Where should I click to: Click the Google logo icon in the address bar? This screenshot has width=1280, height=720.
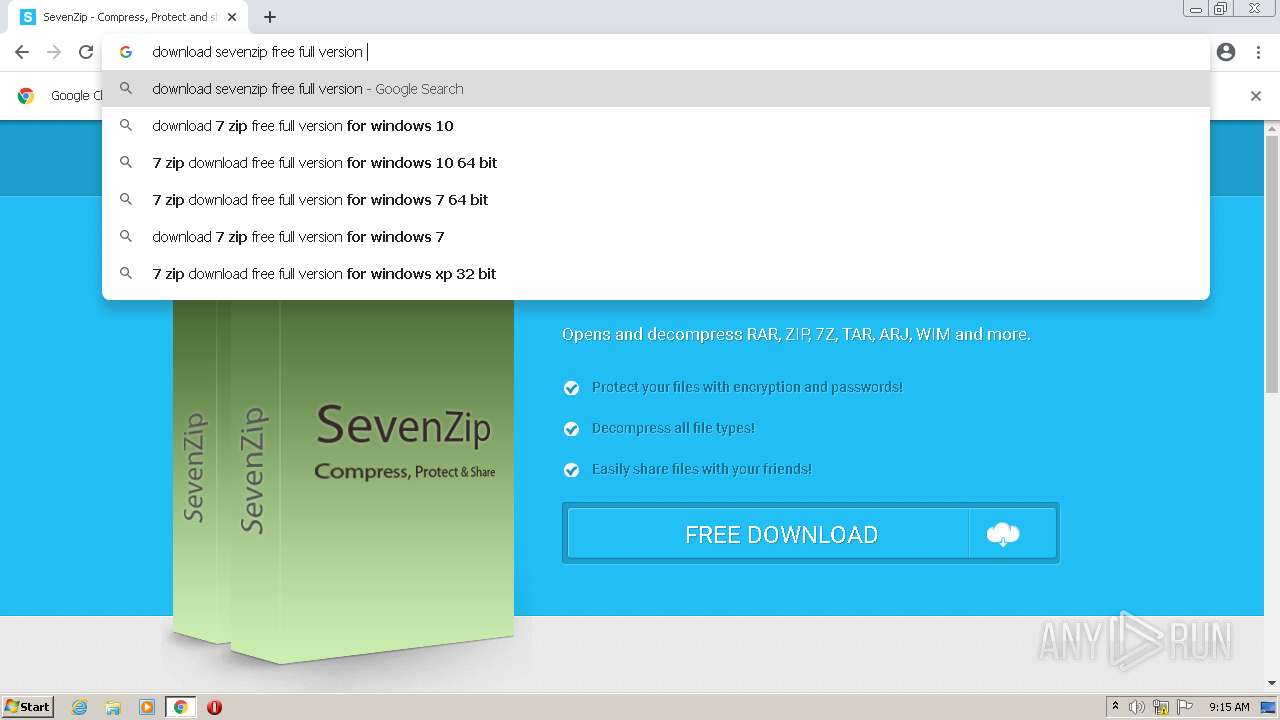point(126,52)
